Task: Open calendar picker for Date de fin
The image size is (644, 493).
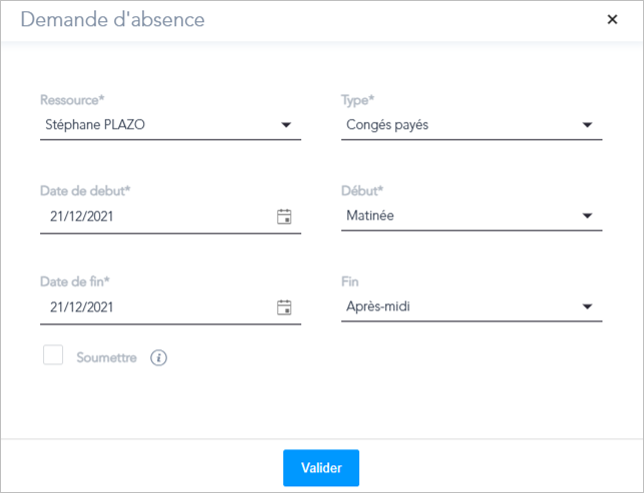Action: click(x=284, y=307)
